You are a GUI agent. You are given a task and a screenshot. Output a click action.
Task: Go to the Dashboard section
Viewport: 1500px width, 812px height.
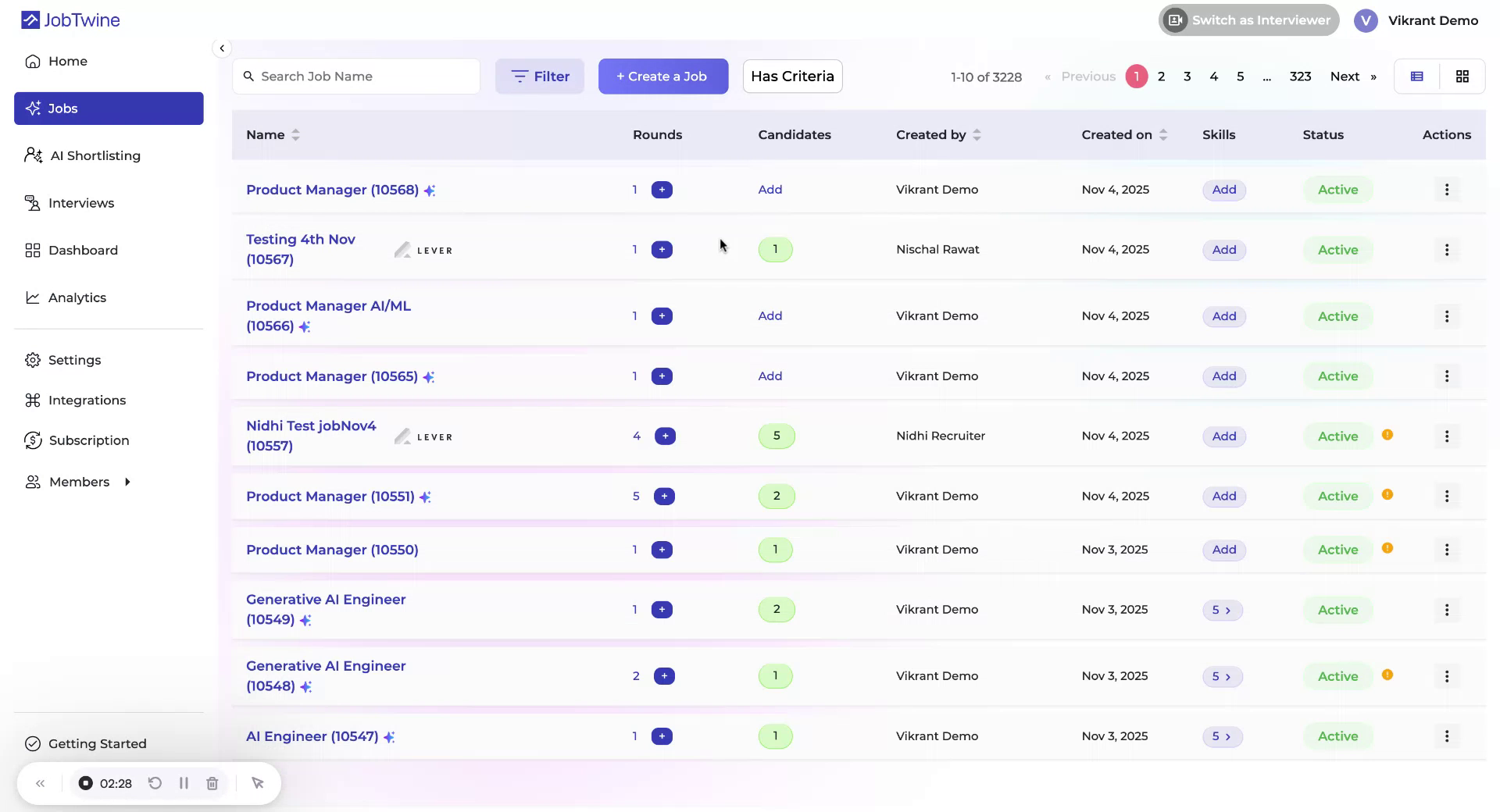(x=84, y=250)
